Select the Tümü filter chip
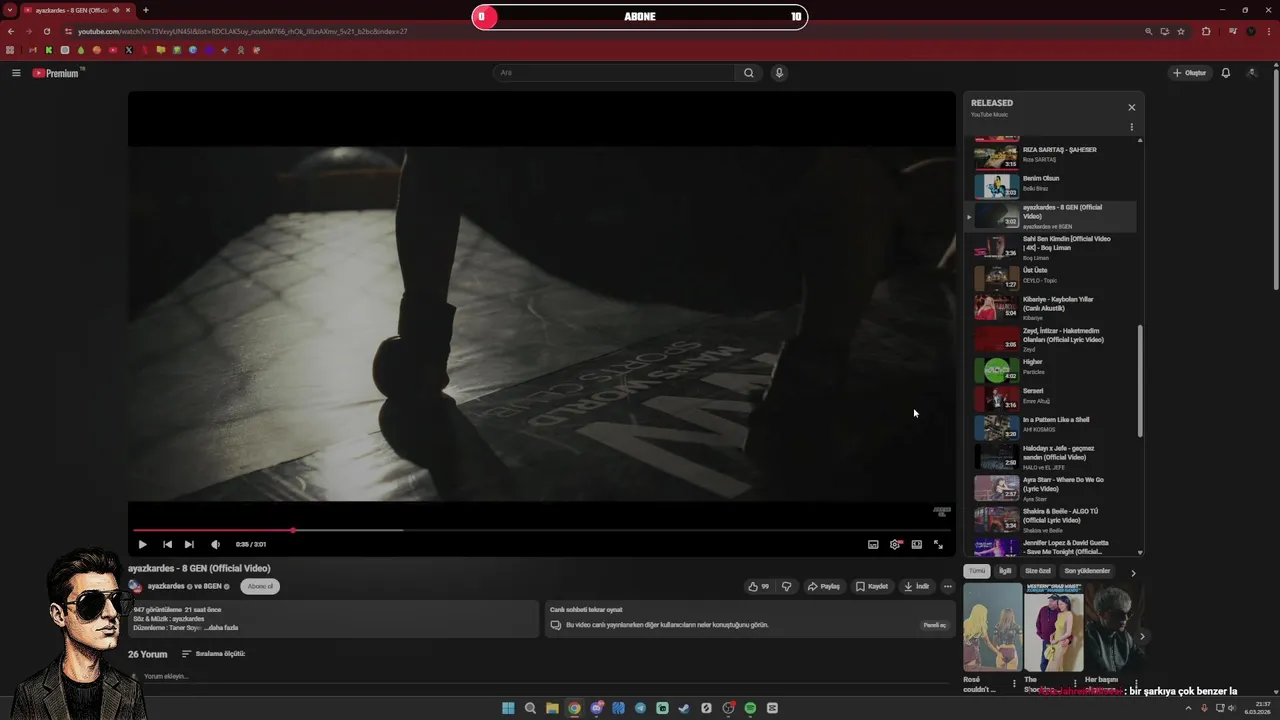Viewport: 1280px width, 720px height. tap(977, 571)
